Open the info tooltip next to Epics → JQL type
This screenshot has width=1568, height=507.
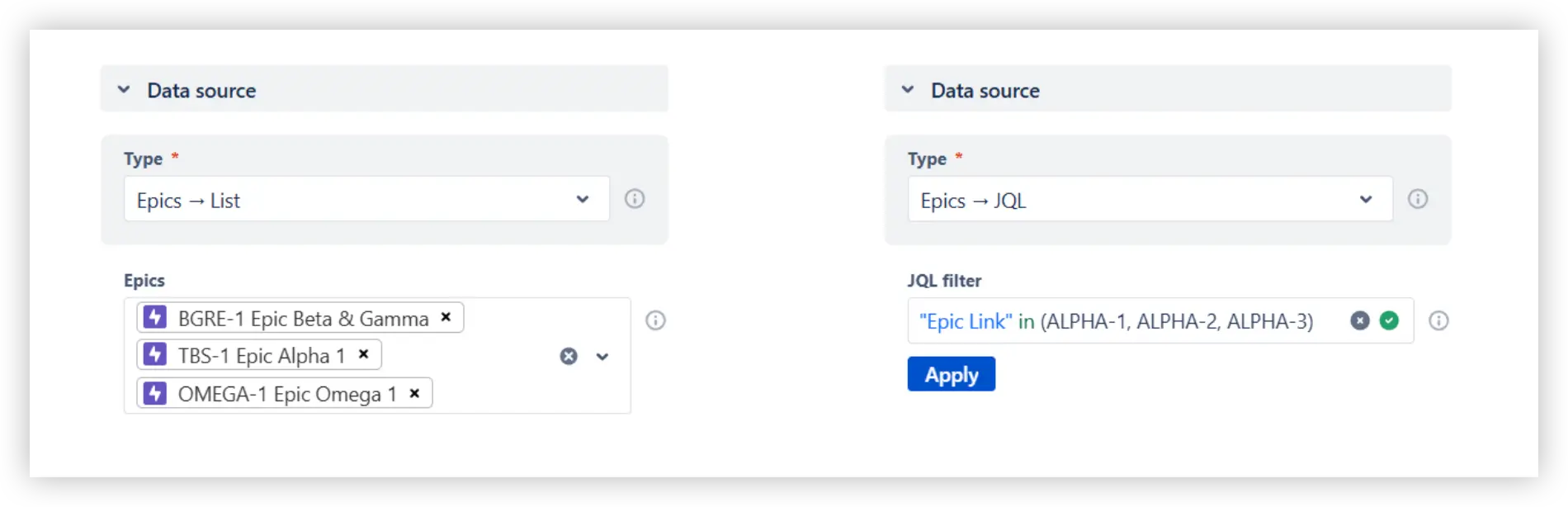[x=1418, y=199]
